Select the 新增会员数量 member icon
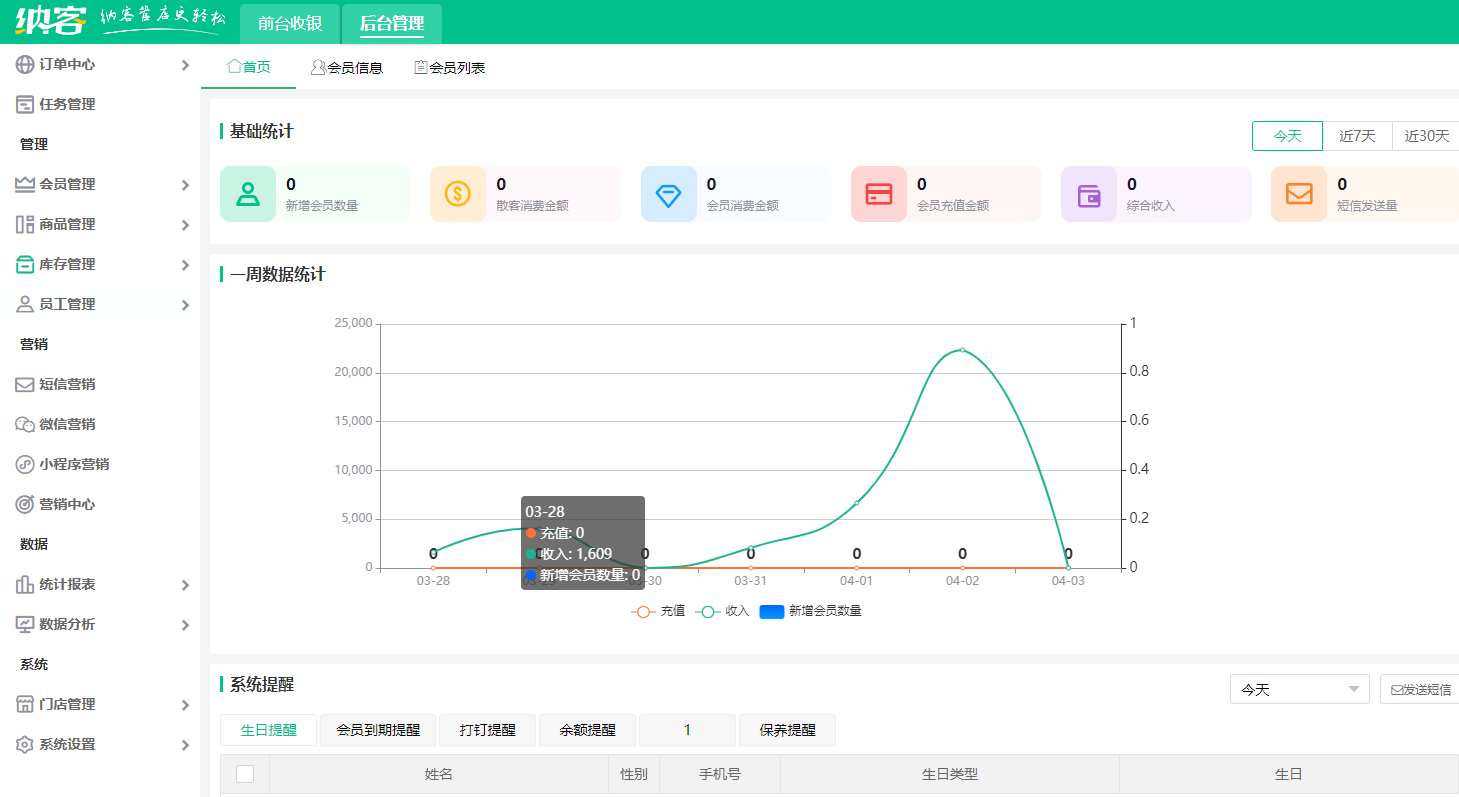 point(247,193)
